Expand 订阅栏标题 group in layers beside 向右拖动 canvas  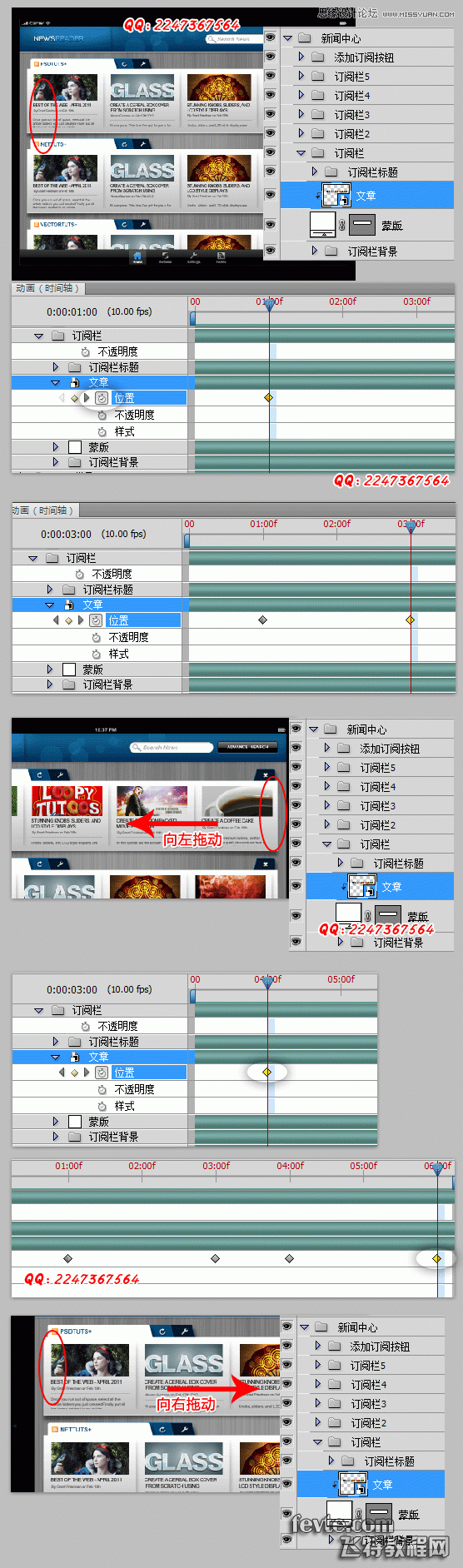(x=331, y=1461)
